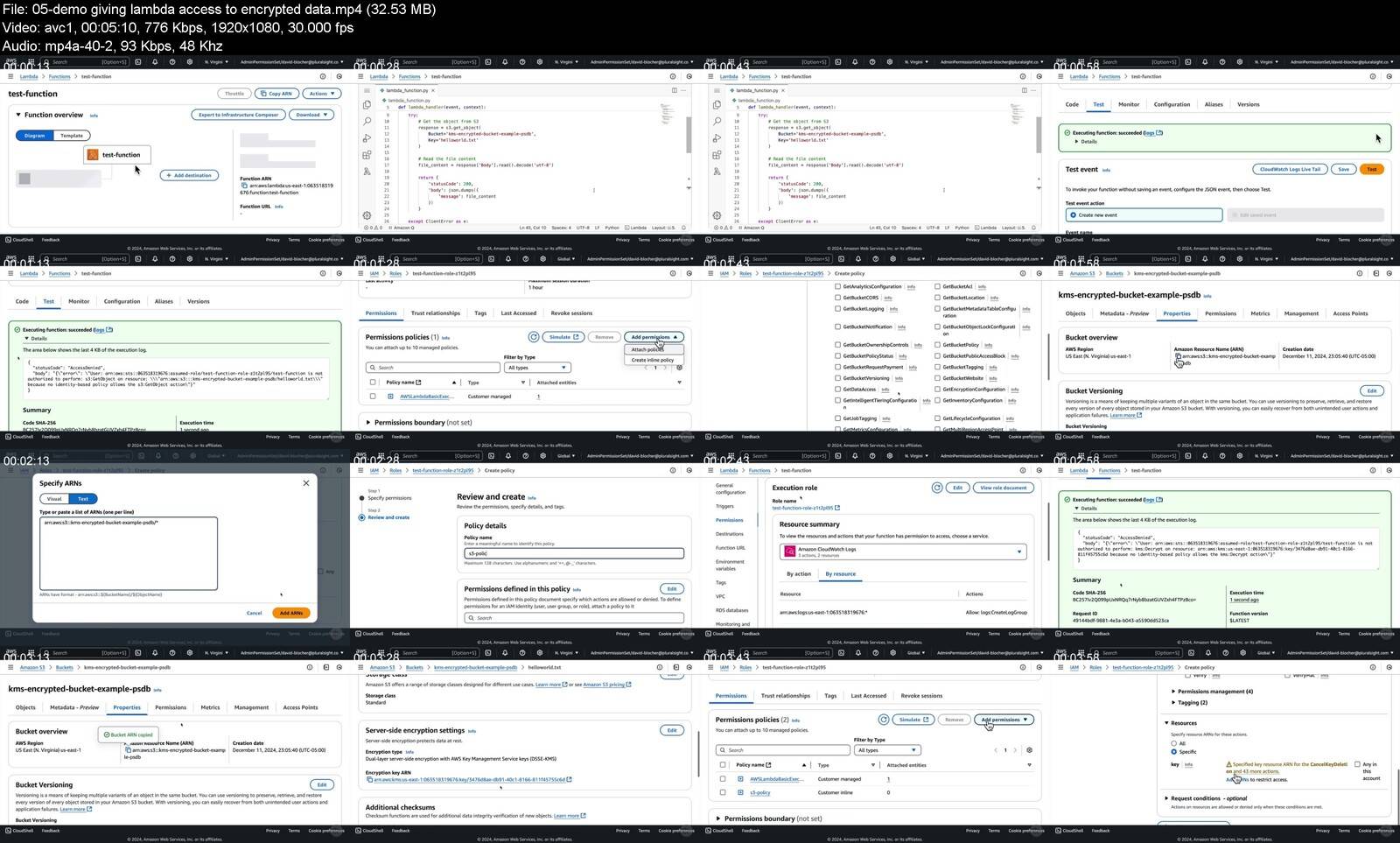Open Extensions icon in the 00:00:28 editor sidebar
1400x843 pixels.
tap(367, 155)
